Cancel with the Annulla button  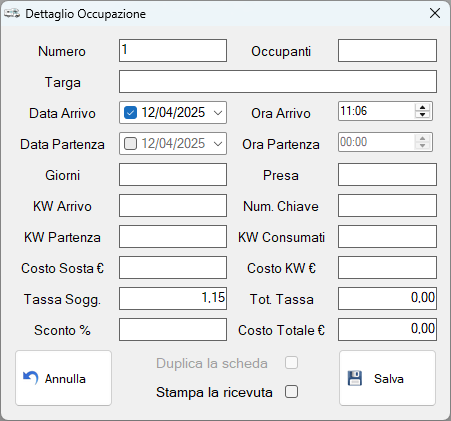(63, 378)
